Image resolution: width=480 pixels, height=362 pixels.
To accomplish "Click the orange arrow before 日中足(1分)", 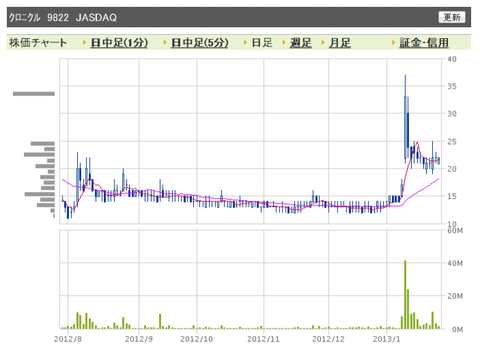I will tap(85, 43).
